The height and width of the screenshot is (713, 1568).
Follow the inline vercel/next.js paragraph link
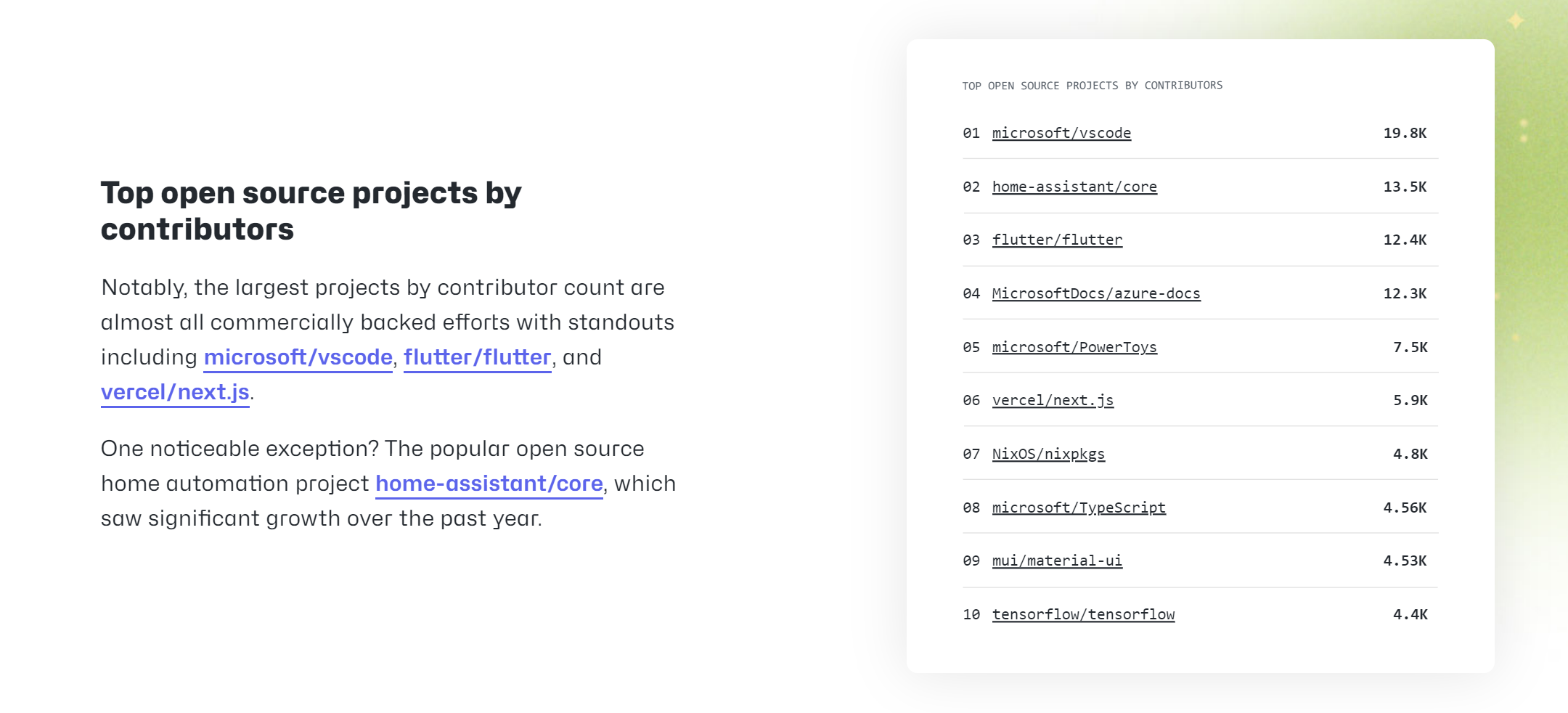[x=175, y=392]
